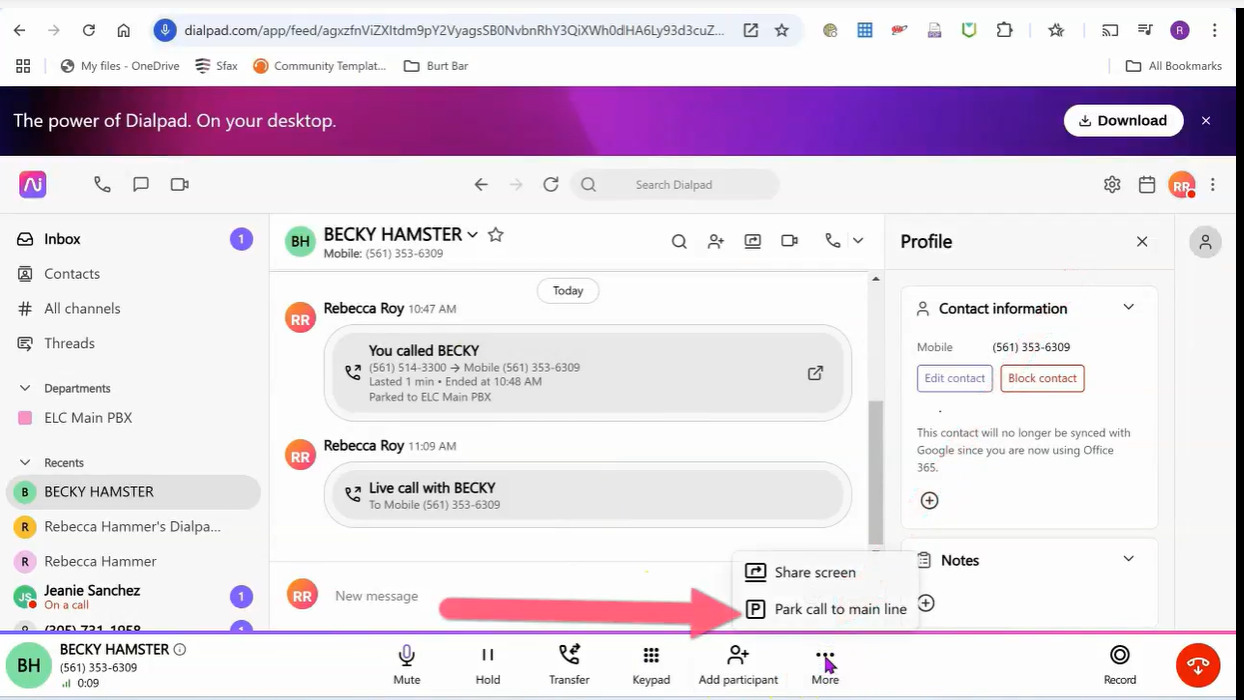This screenshot has width=1244, height=700.
Task: Focus the Search Dialpad field
Action: click(x=674, y=184)
